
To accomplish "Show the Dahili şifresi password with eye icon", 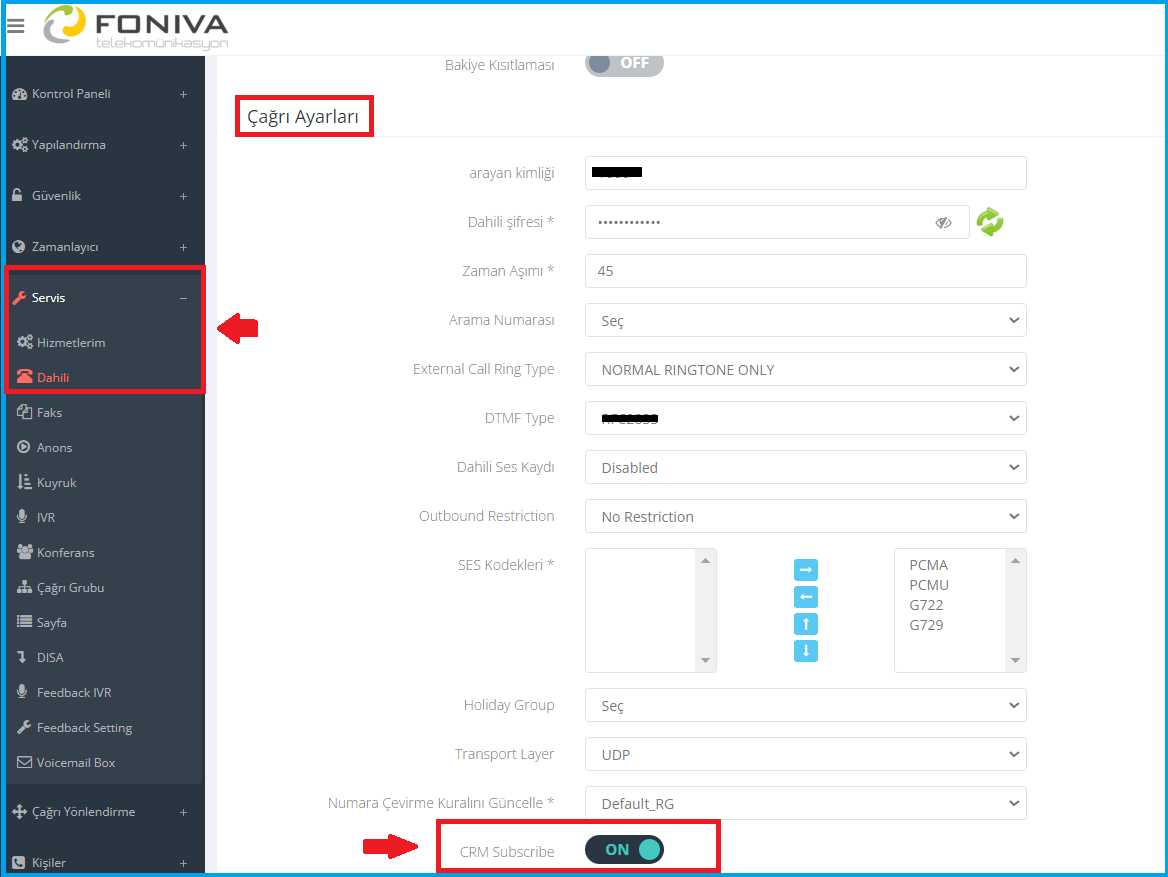I will pos(943,223).
